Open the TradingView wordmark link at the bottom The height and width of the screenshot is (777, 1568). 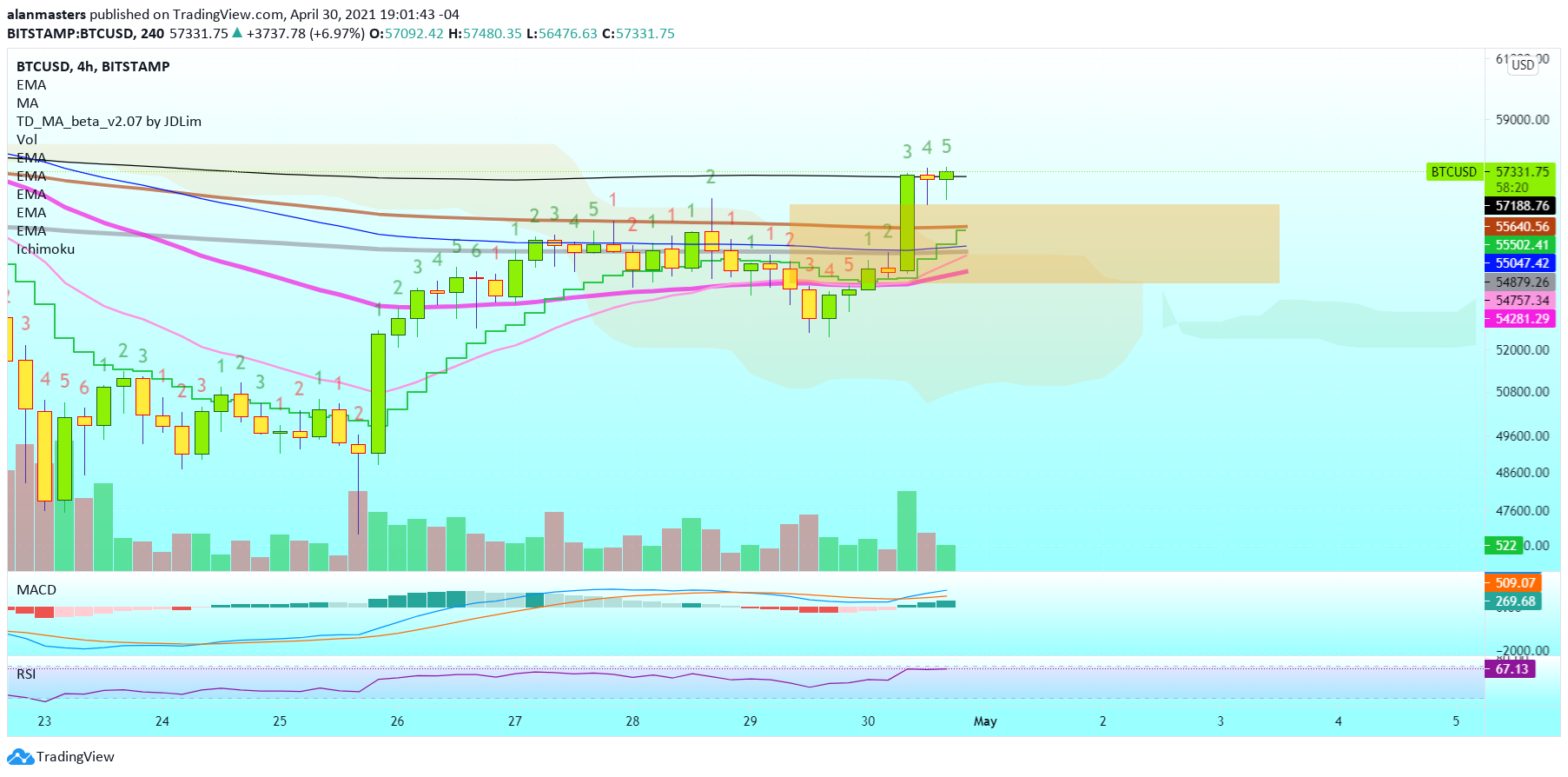75,757
